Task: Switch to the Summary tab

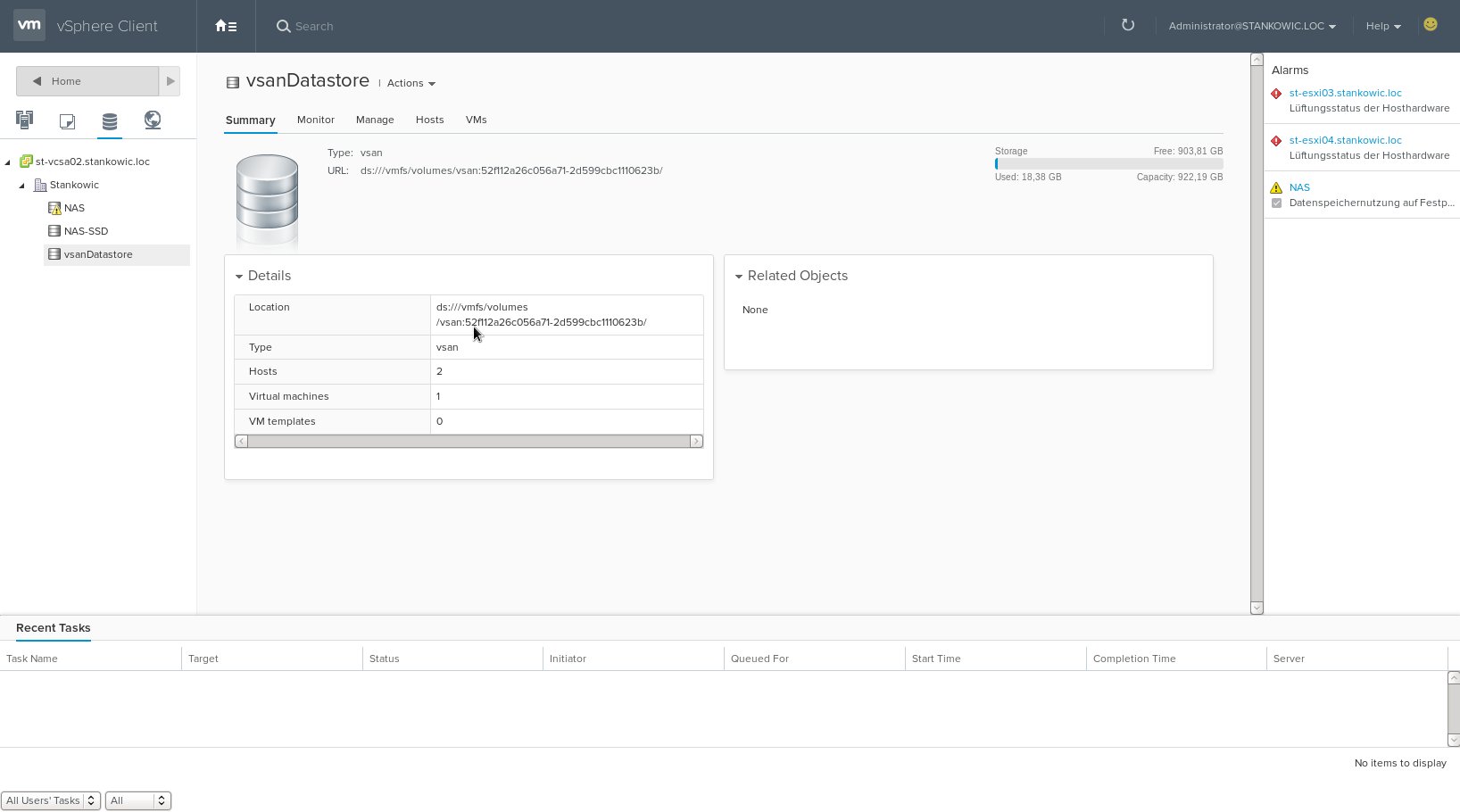Action: click(x=250, y=120)
